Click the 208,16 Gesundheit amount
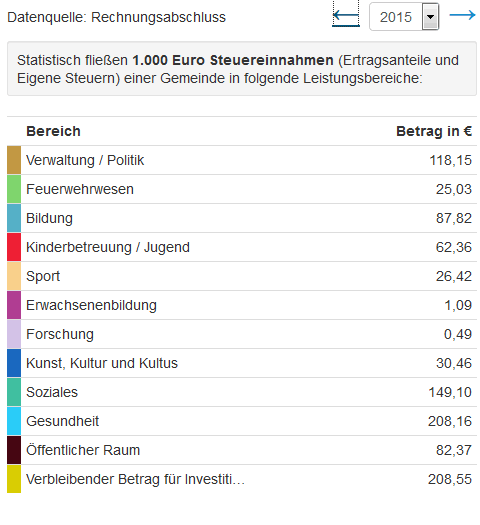Viewport: 480px width, 525px height. coord(450,421)
